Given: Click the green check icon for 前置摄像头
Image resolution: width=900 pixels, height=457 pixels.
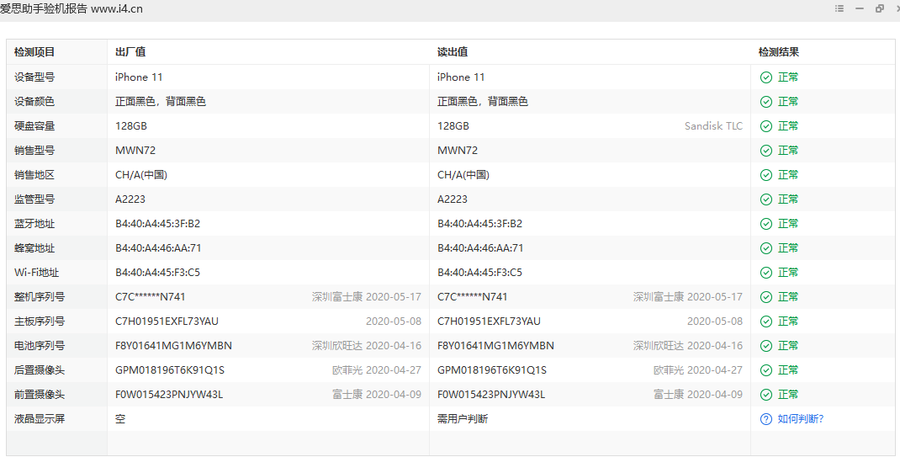Looking at the screenshot, I should pos(766,395).
